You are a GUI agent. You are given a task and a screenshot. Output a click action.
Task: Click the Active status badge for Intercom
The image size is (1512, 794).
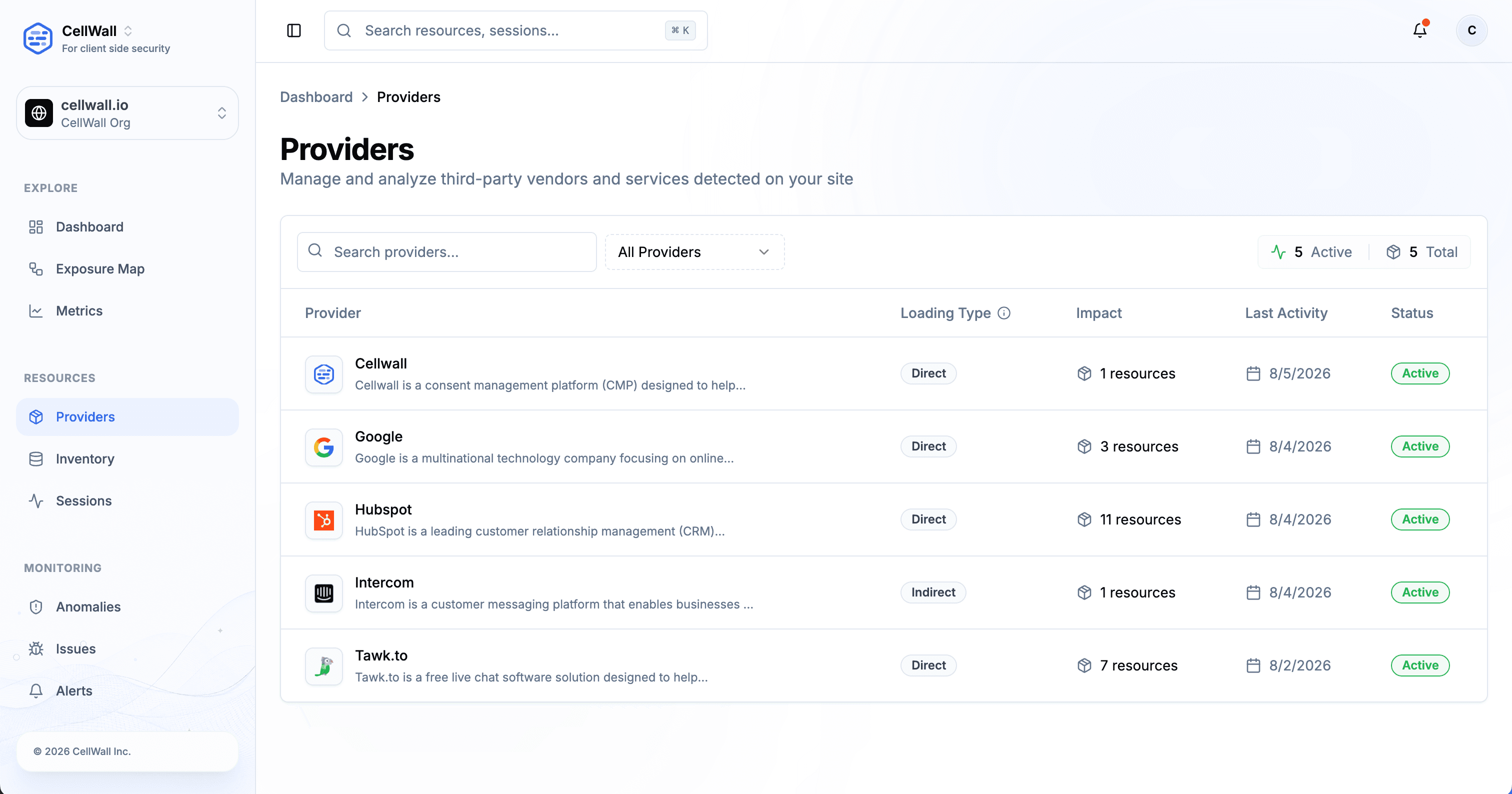click(x=1420, y=592)
